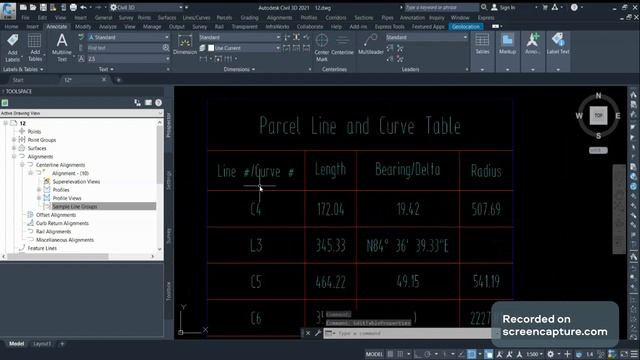The height and width of the screenshot is (360, 640).
Task: Open the Parcels menu
Action: pos(224,18)
